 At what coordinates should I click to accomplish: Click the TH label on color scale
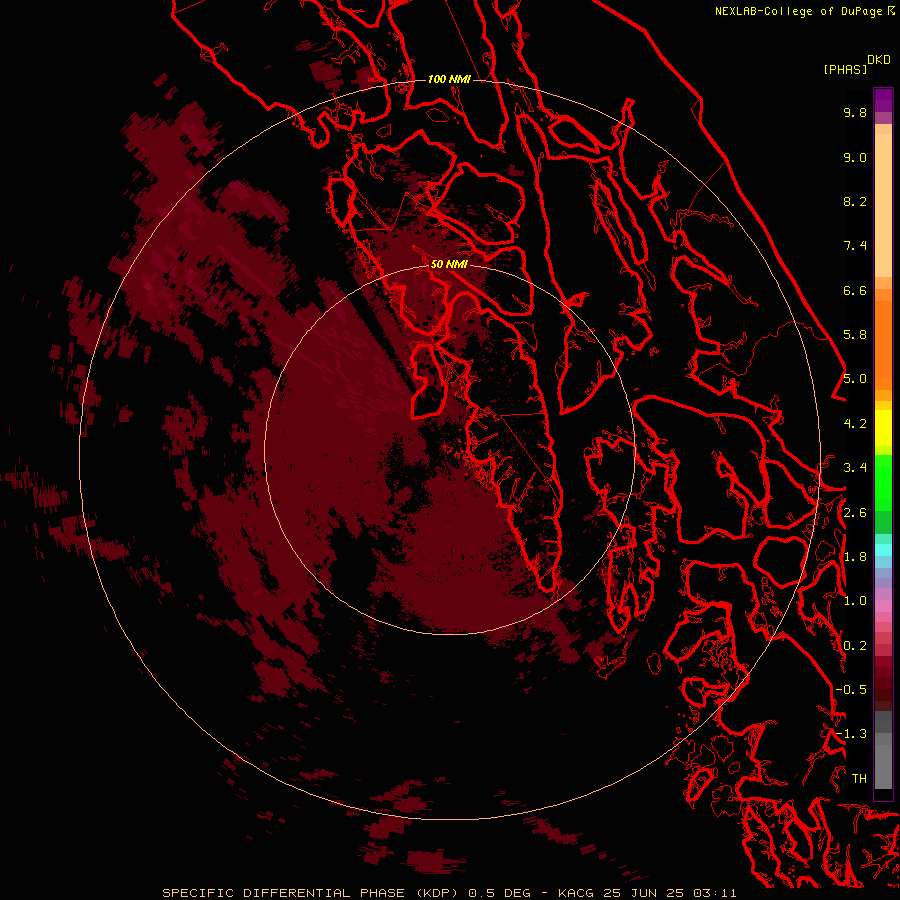click(859, 779)
